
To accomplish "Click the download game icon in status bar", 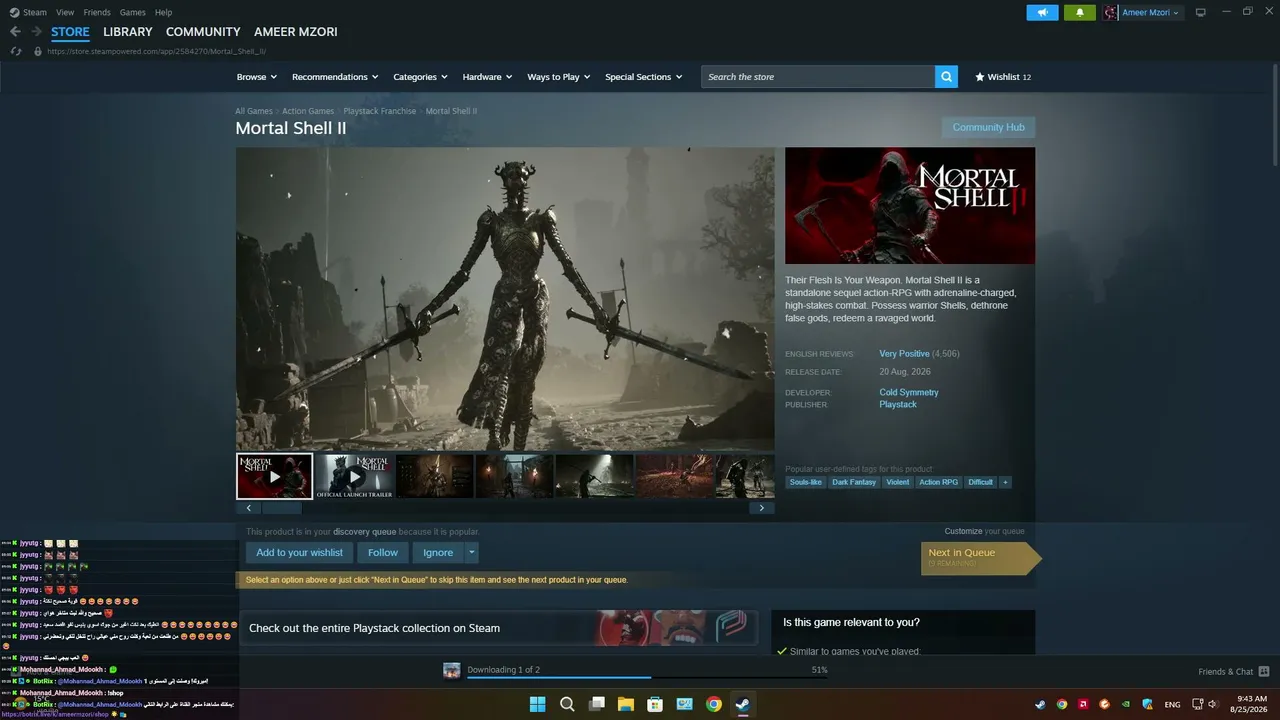I will 452,670.
